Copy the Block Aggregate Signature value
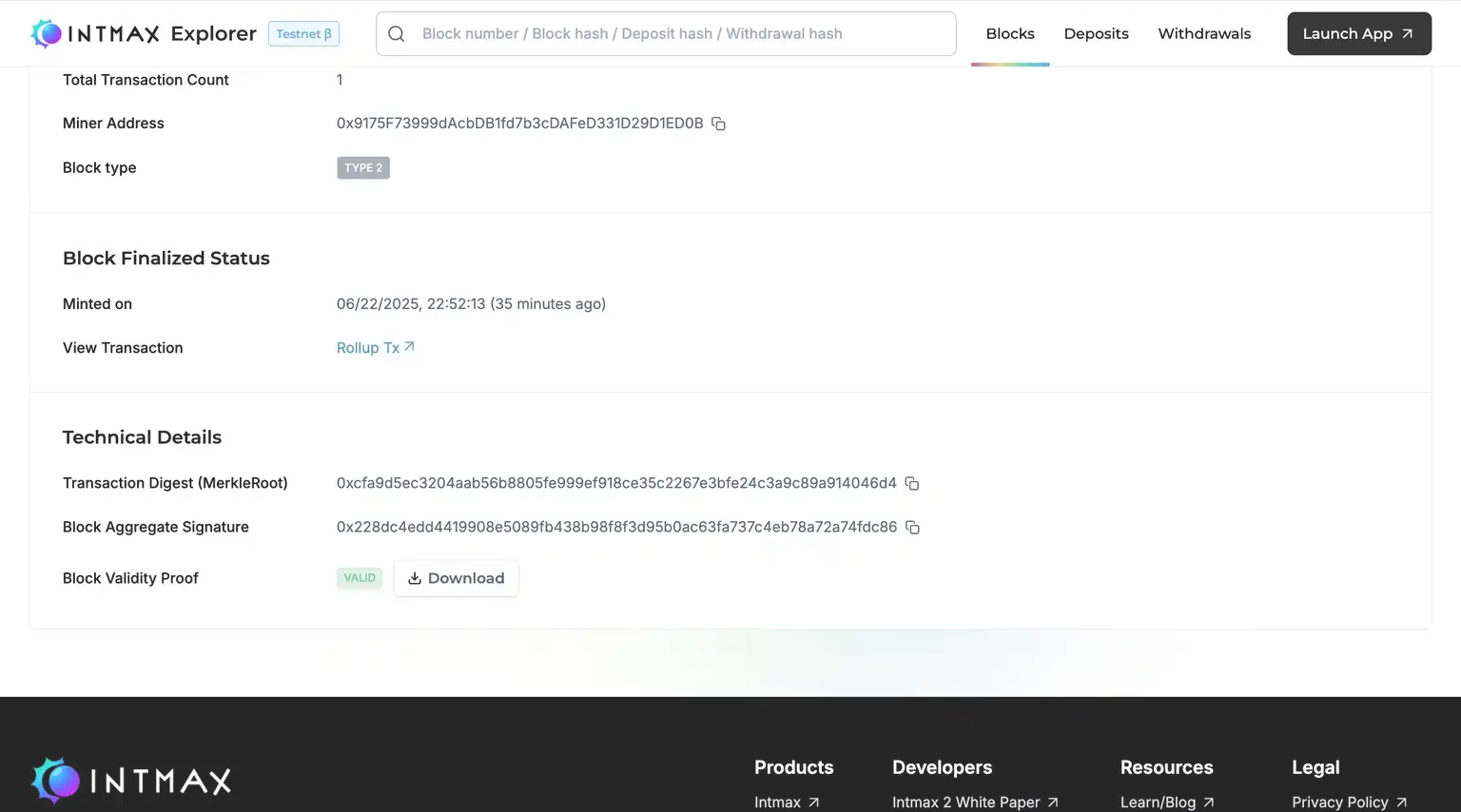Viewport: 1461px width, 812px height. (912, 528)
